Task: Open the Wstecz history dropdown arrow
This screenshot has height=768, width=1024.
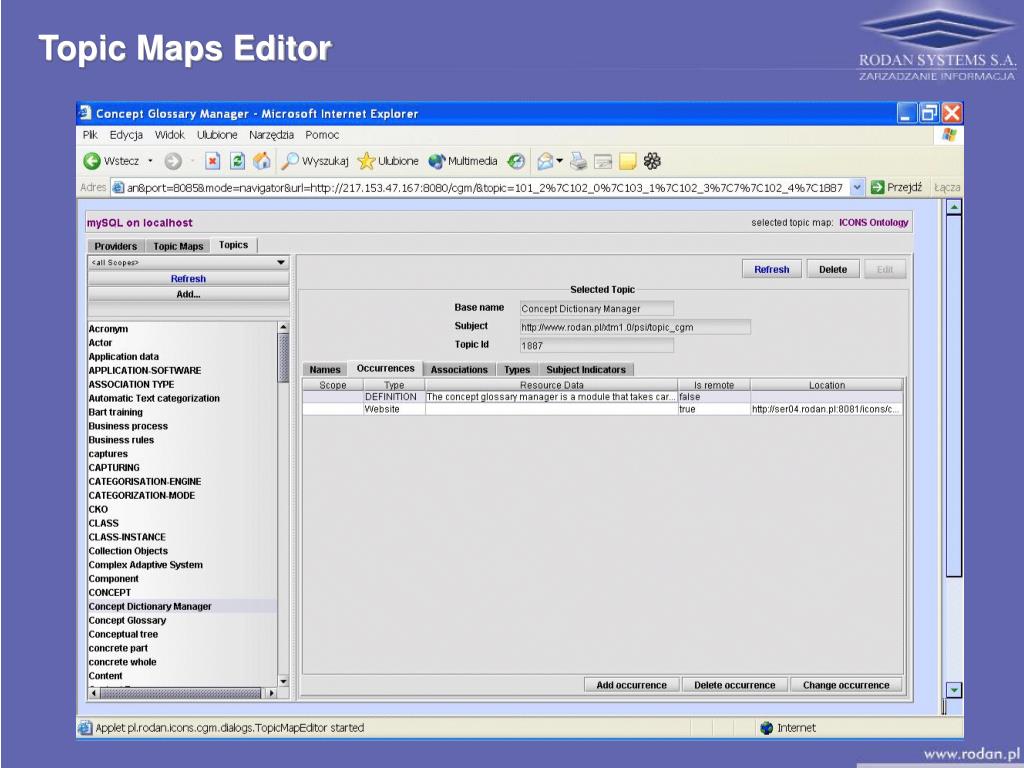Action: tap(150, 161)
